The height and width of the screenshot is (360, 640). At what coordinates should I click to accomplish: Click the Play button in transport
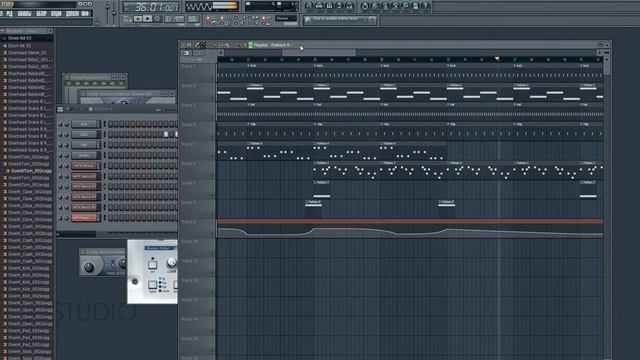click(138, 19)
